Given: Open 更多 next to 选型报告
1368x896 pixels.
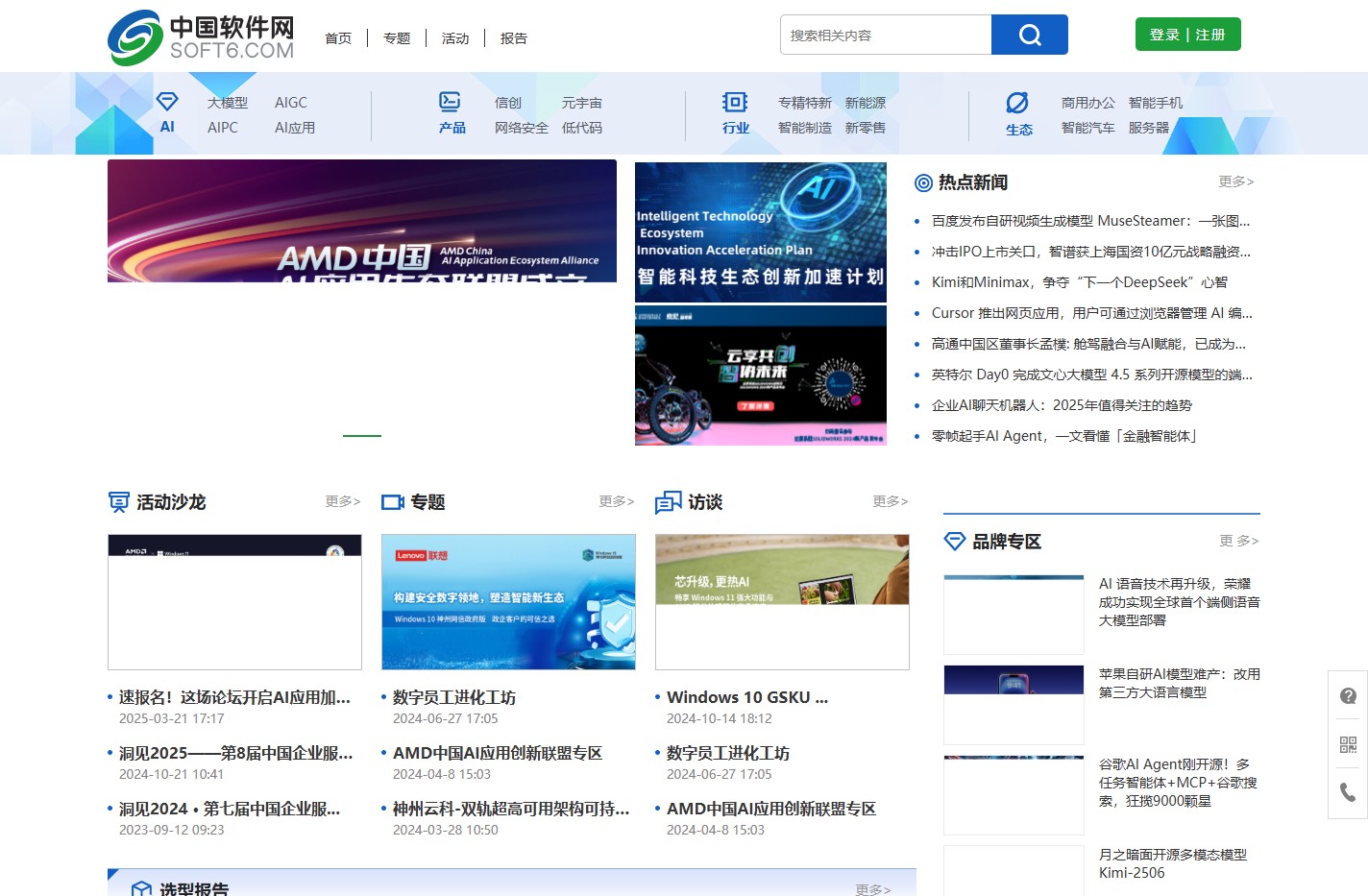Looking at the screenshot, I should coord(873,889).
